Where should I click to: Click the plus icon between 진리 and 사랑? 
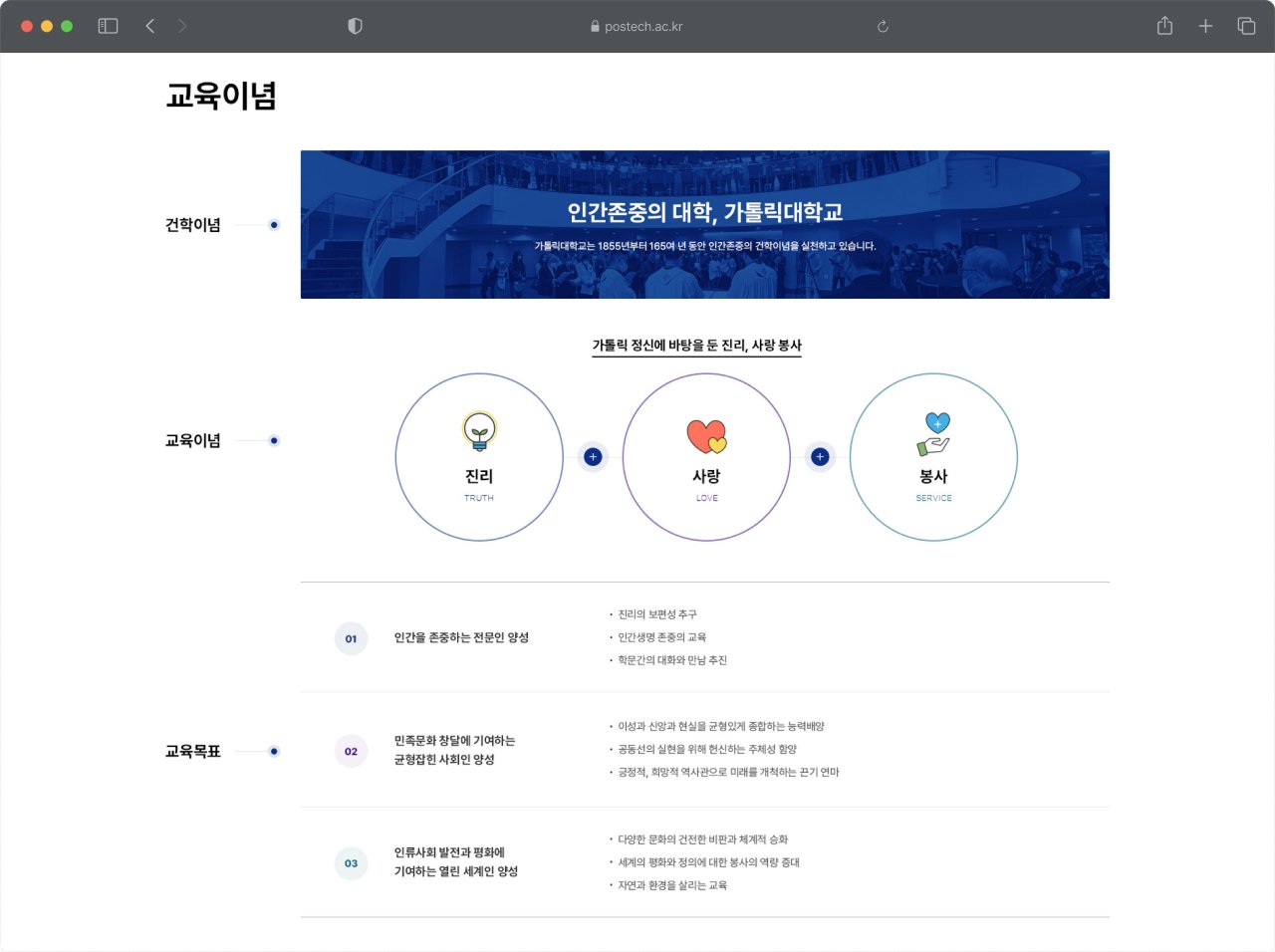[x=593, y=457]
